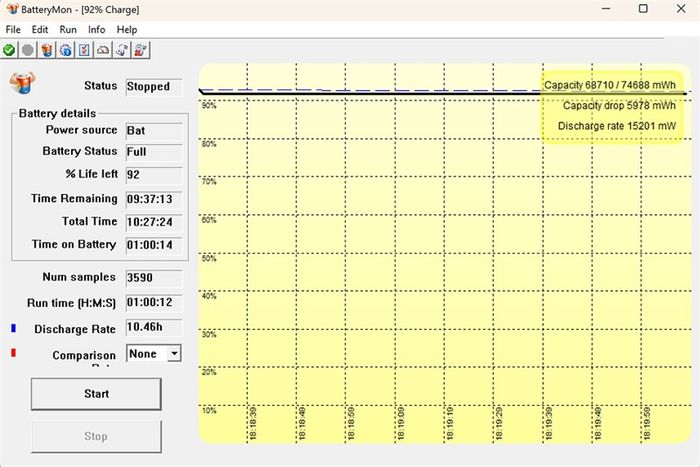This screenshot has height=467, width=700.
Task: Click the red mascot with wrench toolbar icon
Action: pyautogui.click(x=141, y=50)
